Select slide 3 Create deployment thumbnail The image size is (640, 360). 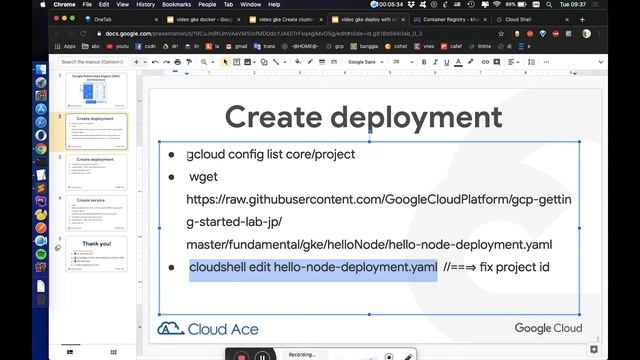coord(96,172)
